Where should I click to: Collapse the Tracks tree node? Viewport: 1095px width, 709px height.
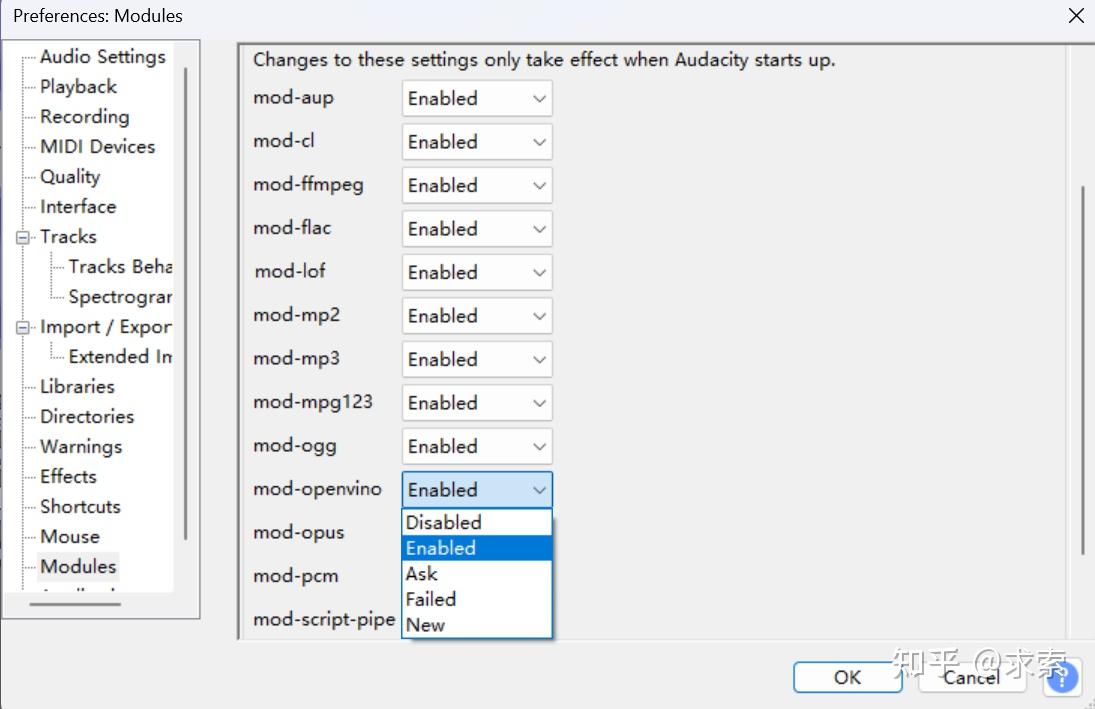click(x=23, y=238)
